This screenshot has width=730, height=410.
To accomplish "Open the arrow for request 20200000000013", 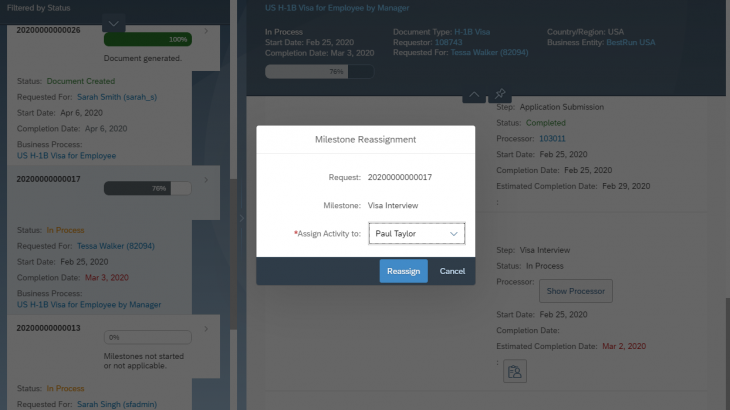I will coord(206,329).
